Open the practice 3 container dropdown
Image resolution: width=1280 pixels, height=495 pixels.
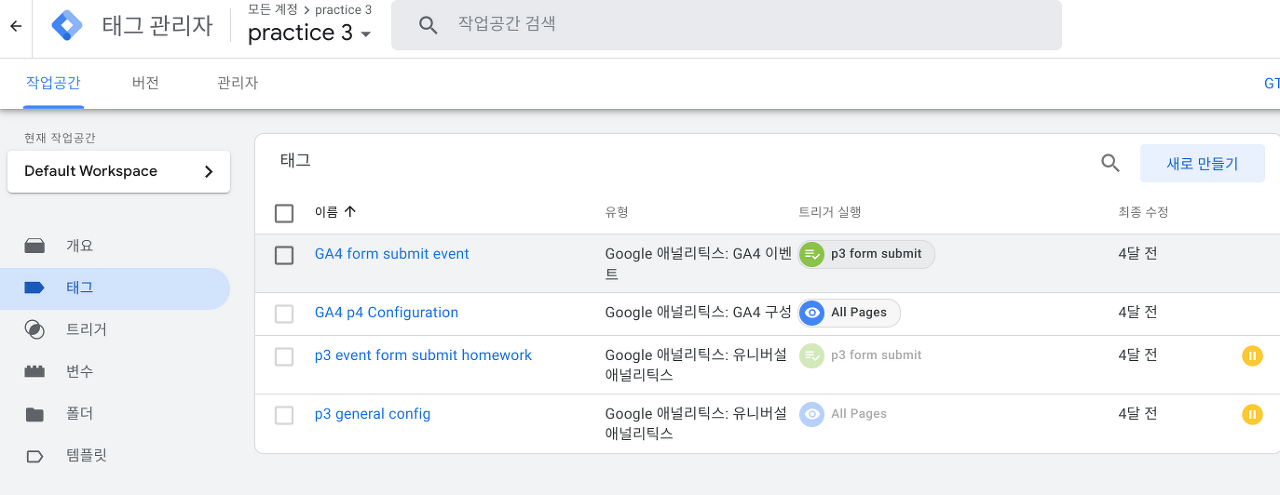coord(310,33)
